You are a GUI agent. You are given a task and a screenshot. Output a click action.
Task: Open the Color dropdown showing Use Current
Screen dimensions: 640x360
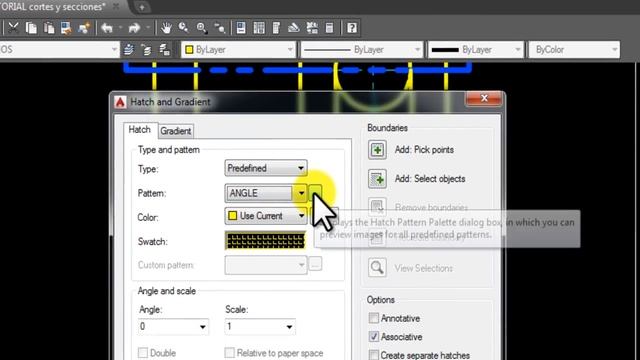266,216
